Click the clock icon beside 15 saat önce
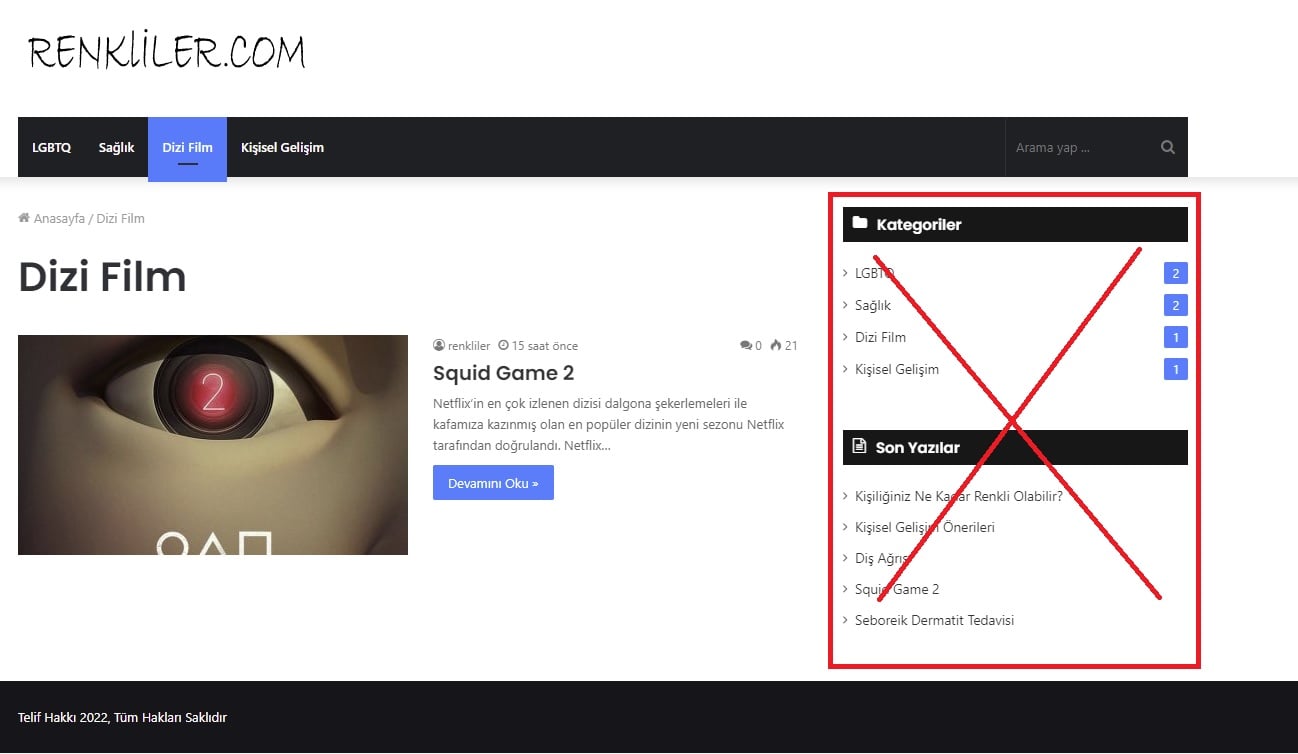The width and height of the screenshot is (1298, 754). (503, 346)
